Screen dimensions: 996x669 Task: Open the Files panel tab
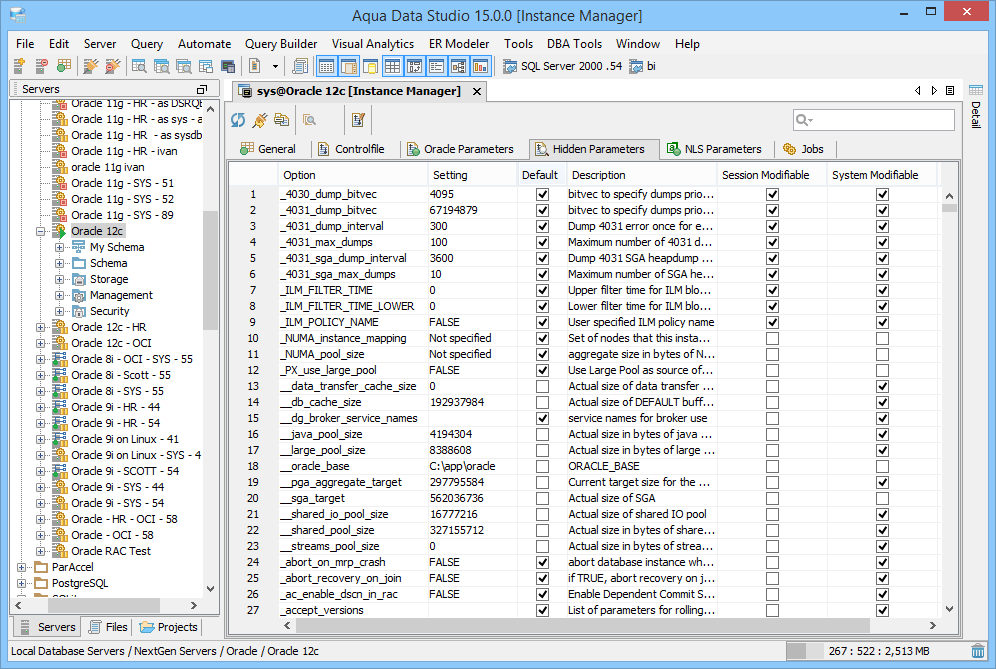107,627
